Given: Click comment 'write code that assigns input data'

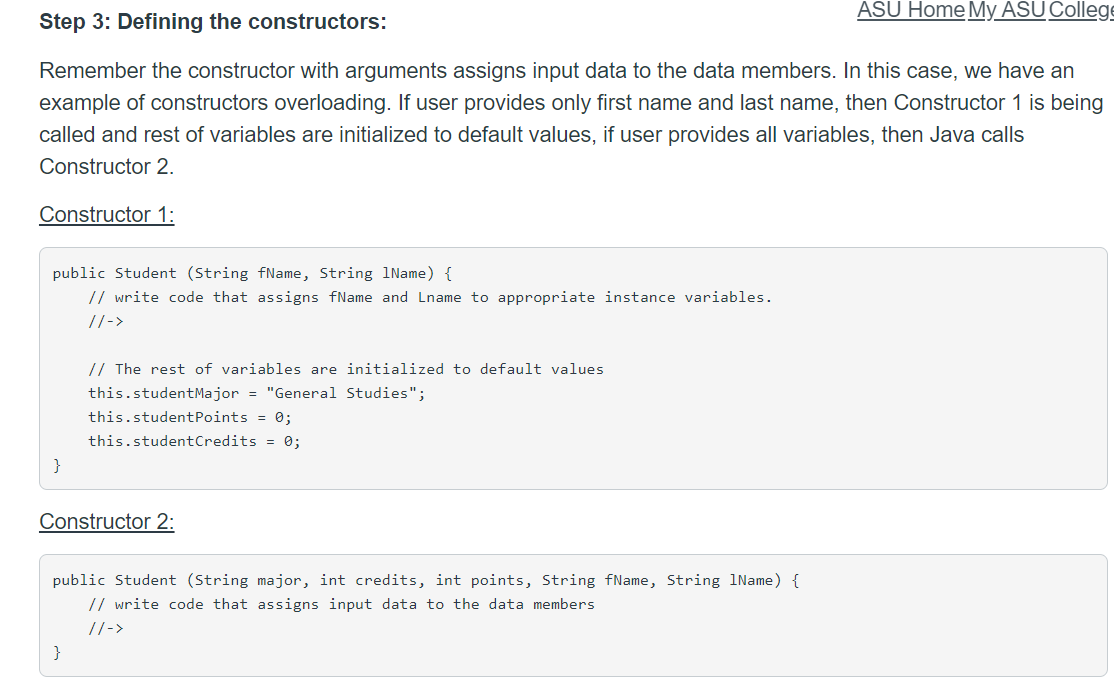Looking at the screenshot, I should (x=341, y=605).
